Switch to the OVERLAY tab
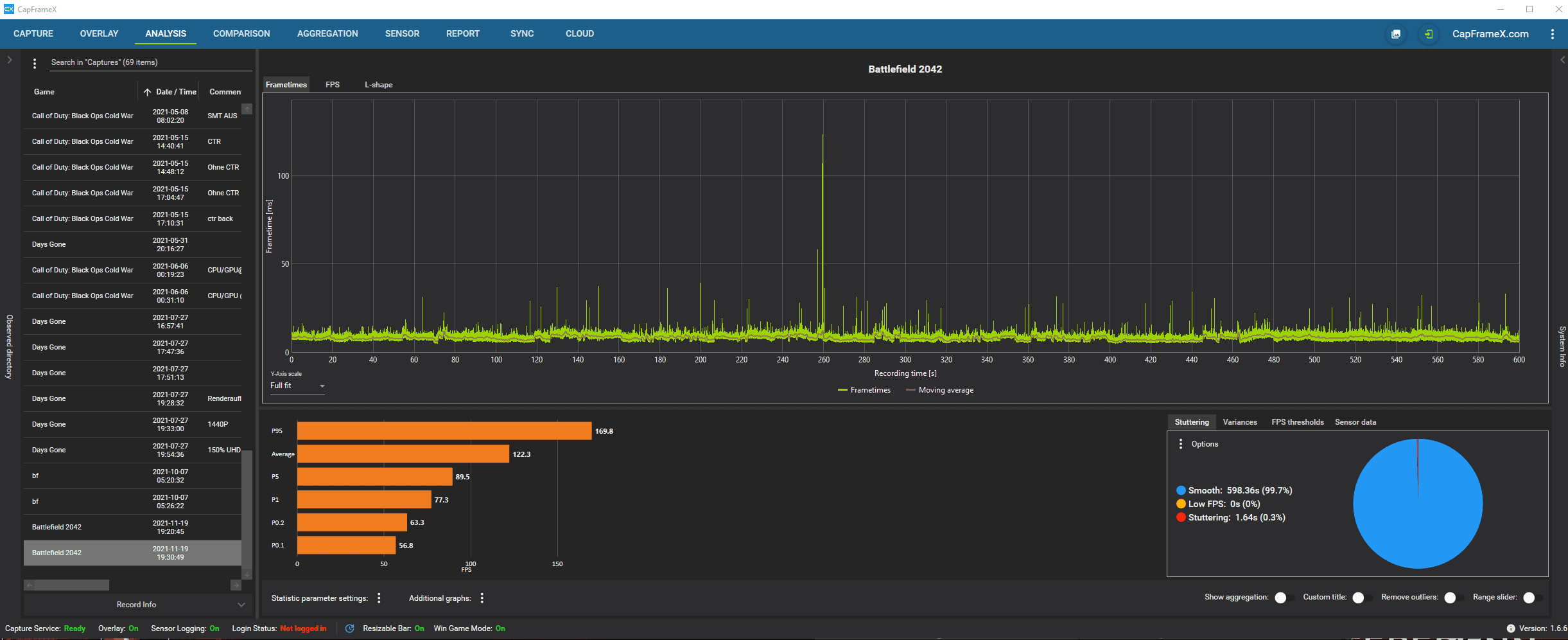 [99, 34]
